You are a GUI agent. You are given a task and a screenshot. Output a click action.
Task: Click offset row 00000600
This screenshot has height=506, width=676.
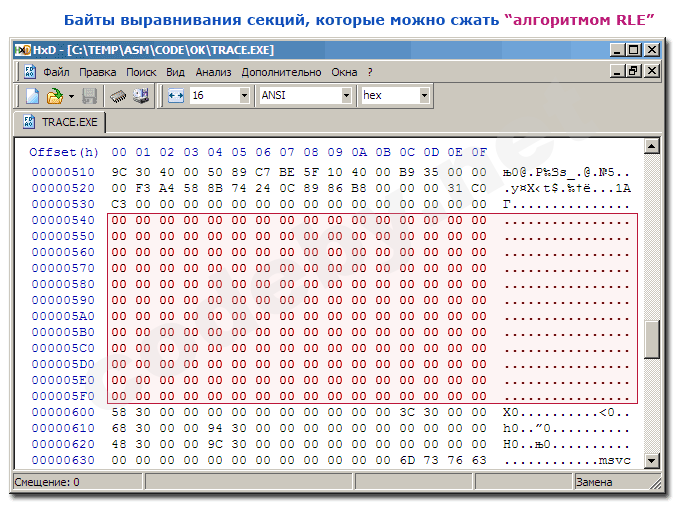[x=63, y=412]
